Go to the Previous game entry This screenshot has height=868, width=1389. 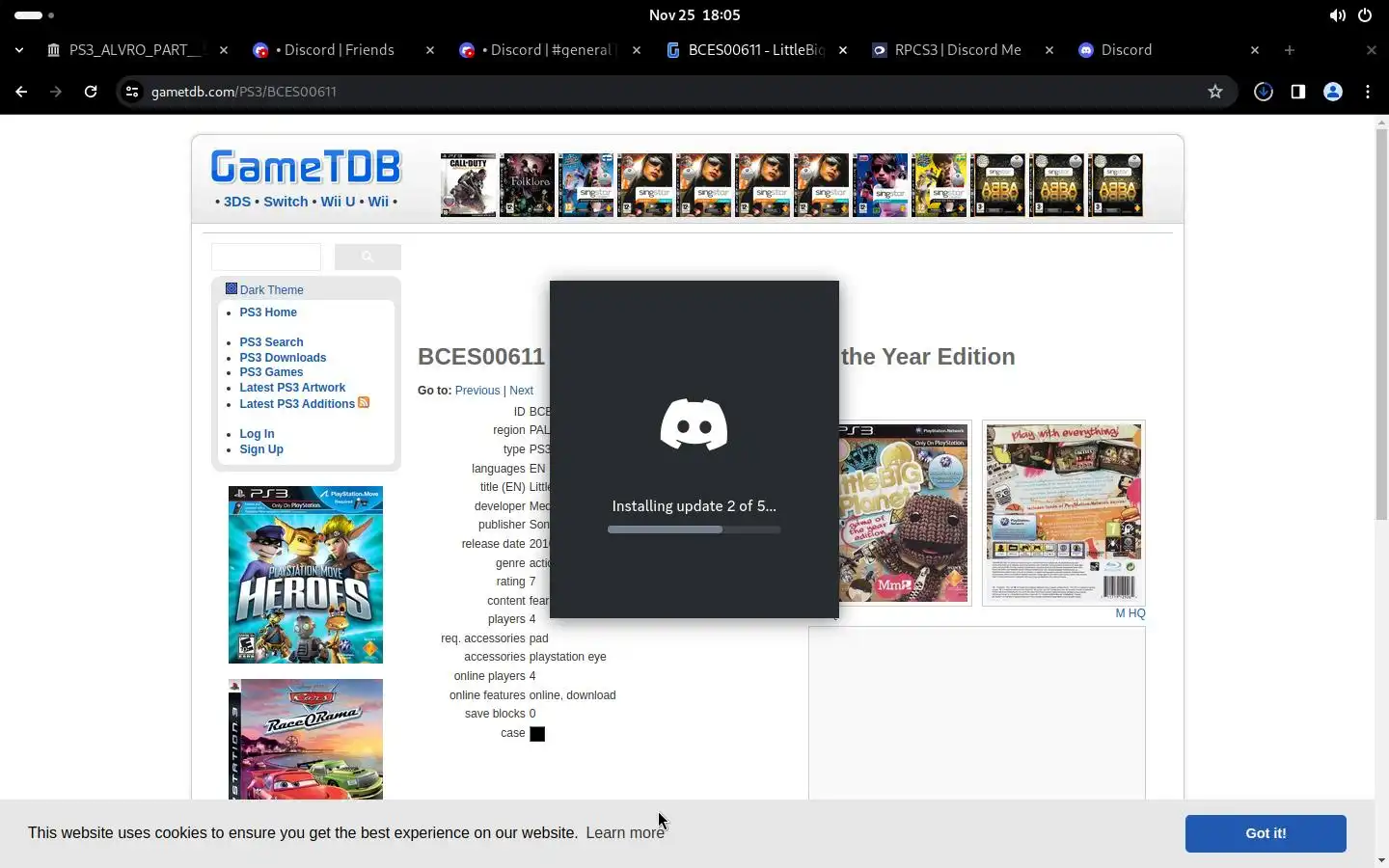477,391
